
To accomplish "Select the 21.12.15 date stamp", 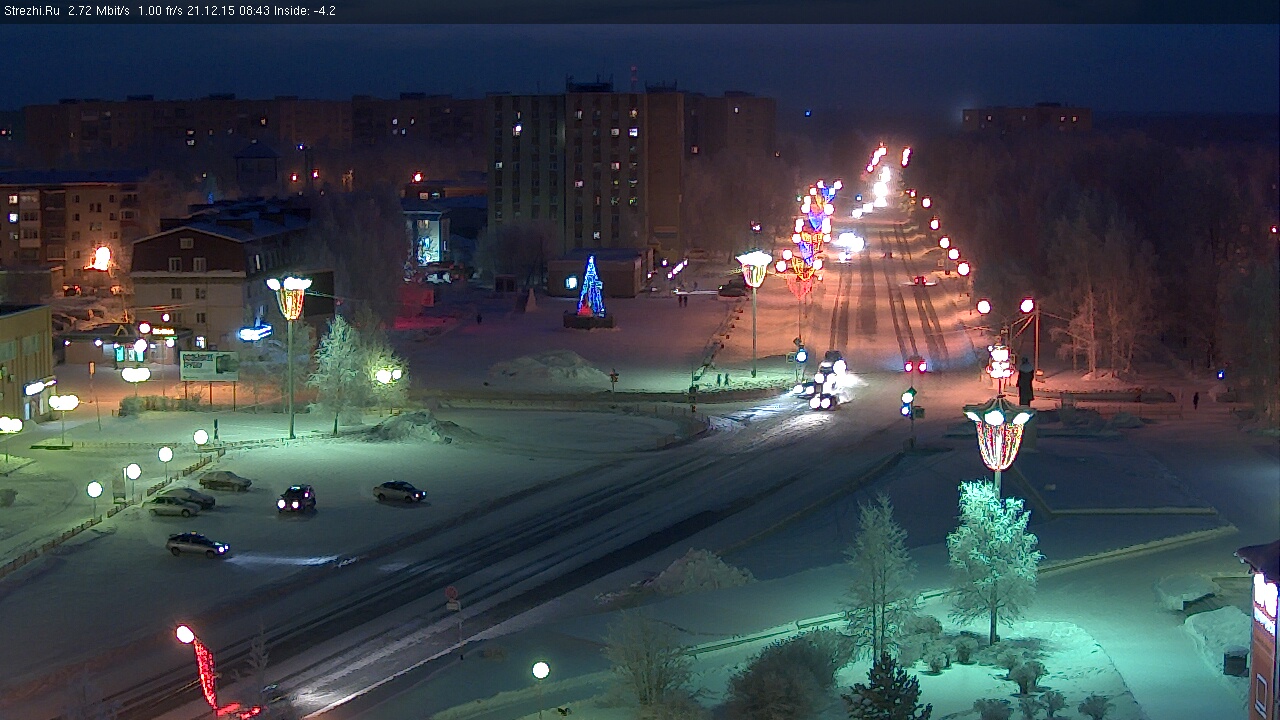I will (x=210, y=11).
